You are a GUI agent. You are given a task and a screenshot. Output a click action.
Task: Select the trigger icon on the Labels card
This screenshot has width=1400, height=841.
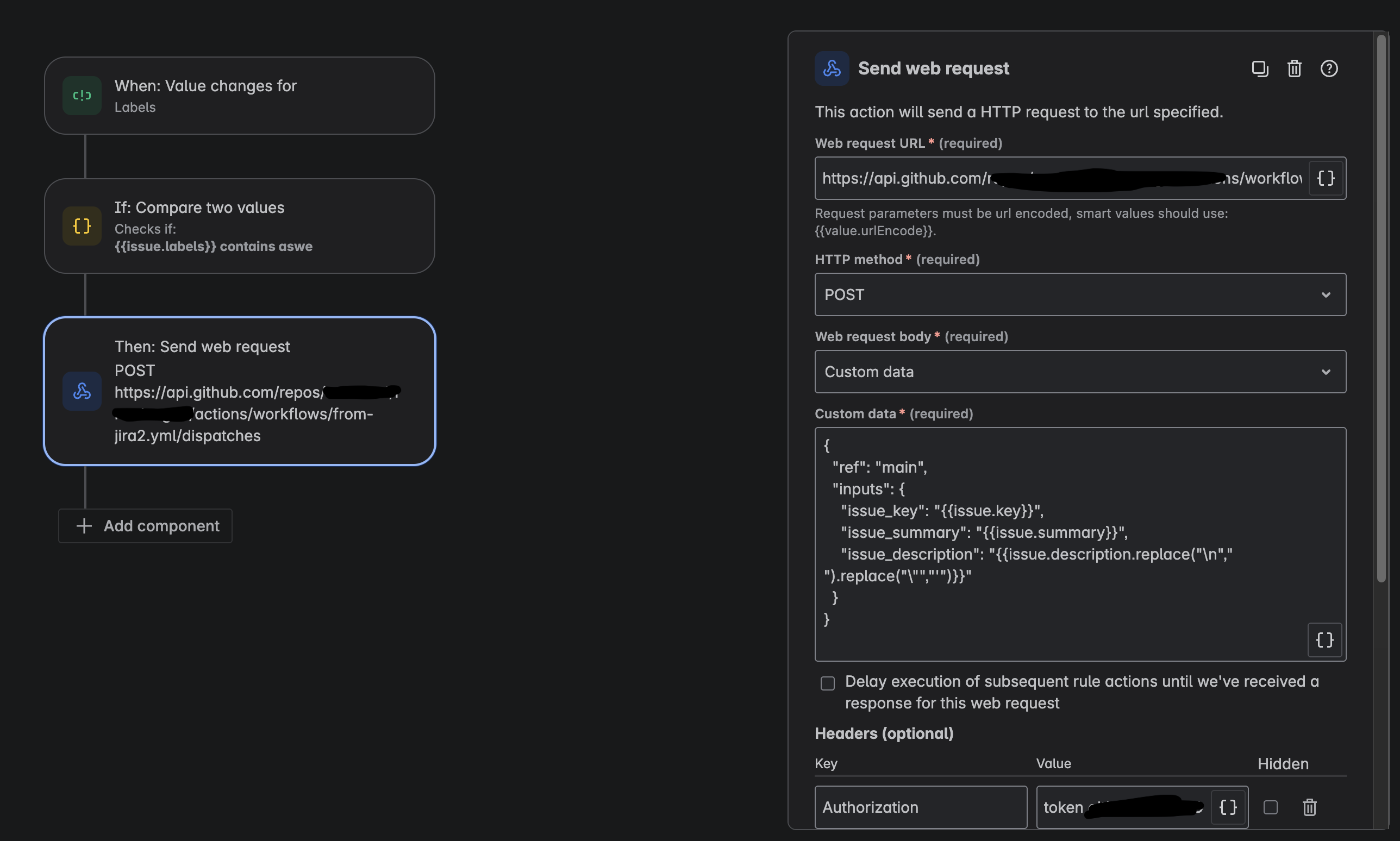82,95
